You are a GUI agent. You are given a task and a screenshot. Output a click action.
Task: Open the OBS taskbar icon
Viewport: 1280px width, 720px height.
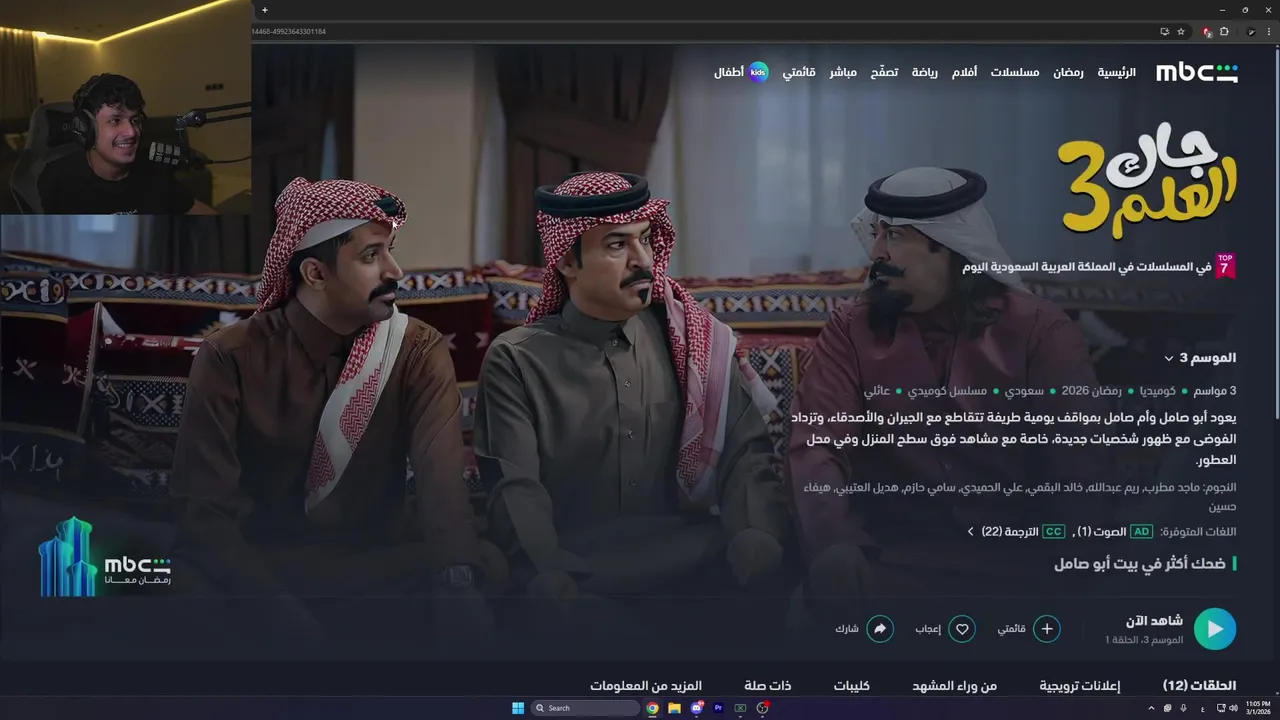(x=762, y=708)
